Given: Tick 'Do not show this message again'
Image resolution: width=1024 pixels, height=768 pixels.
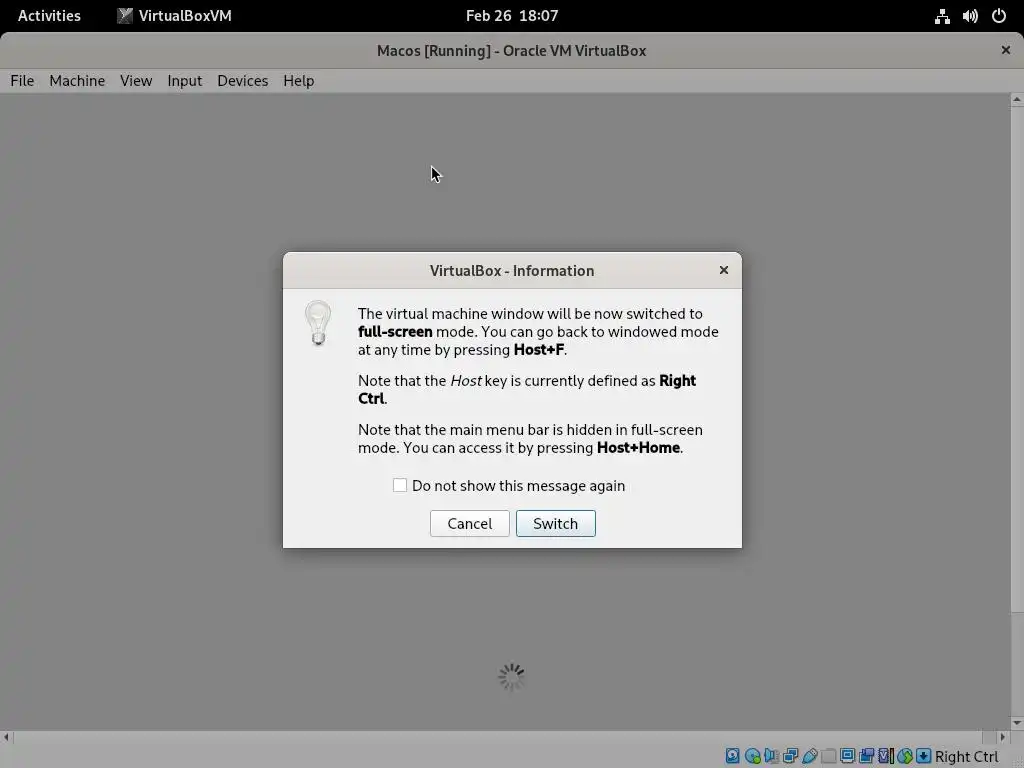Looking at the screenshot, I should (x=400, y=485).
